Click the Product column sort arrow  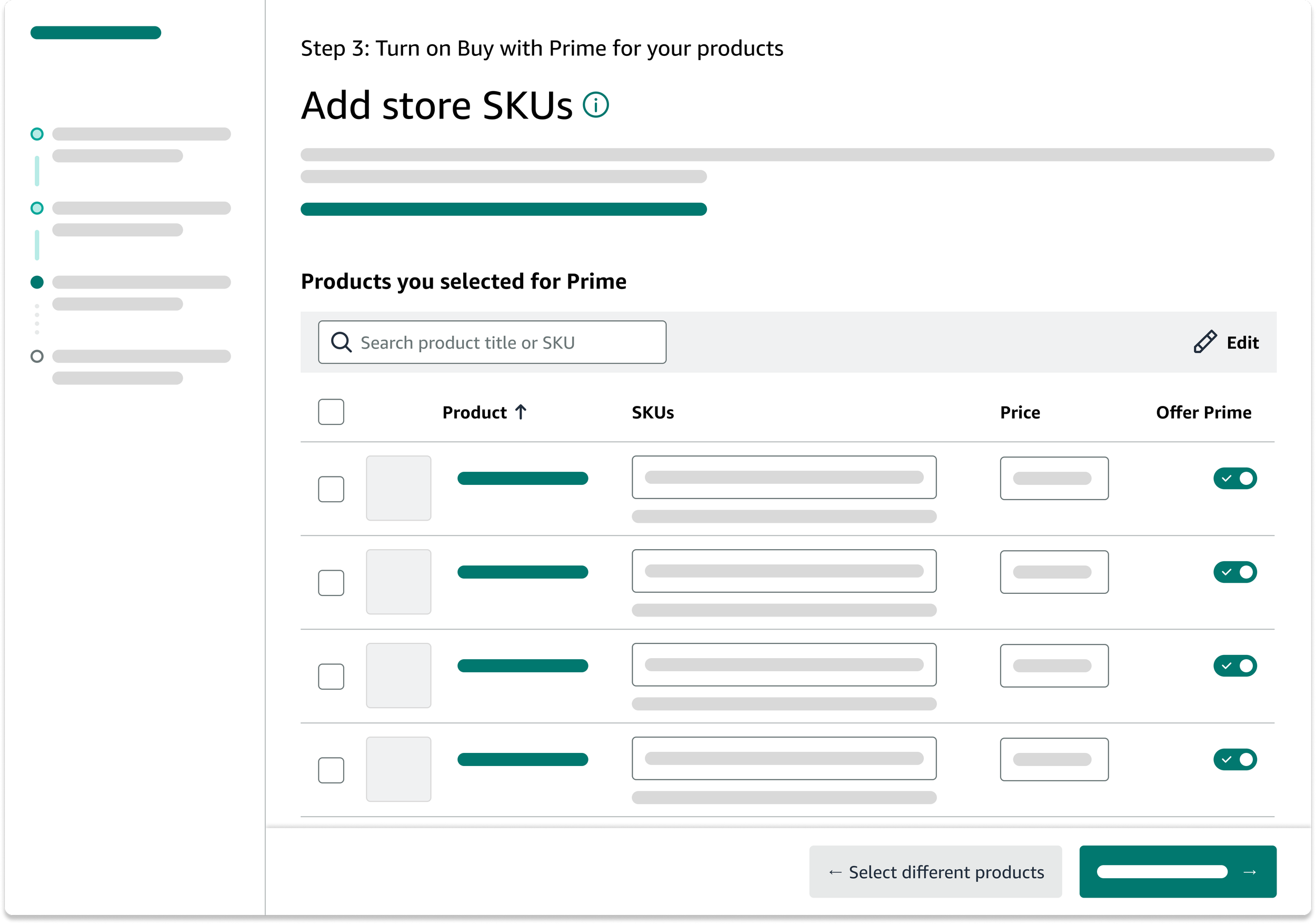coord(521,412)
